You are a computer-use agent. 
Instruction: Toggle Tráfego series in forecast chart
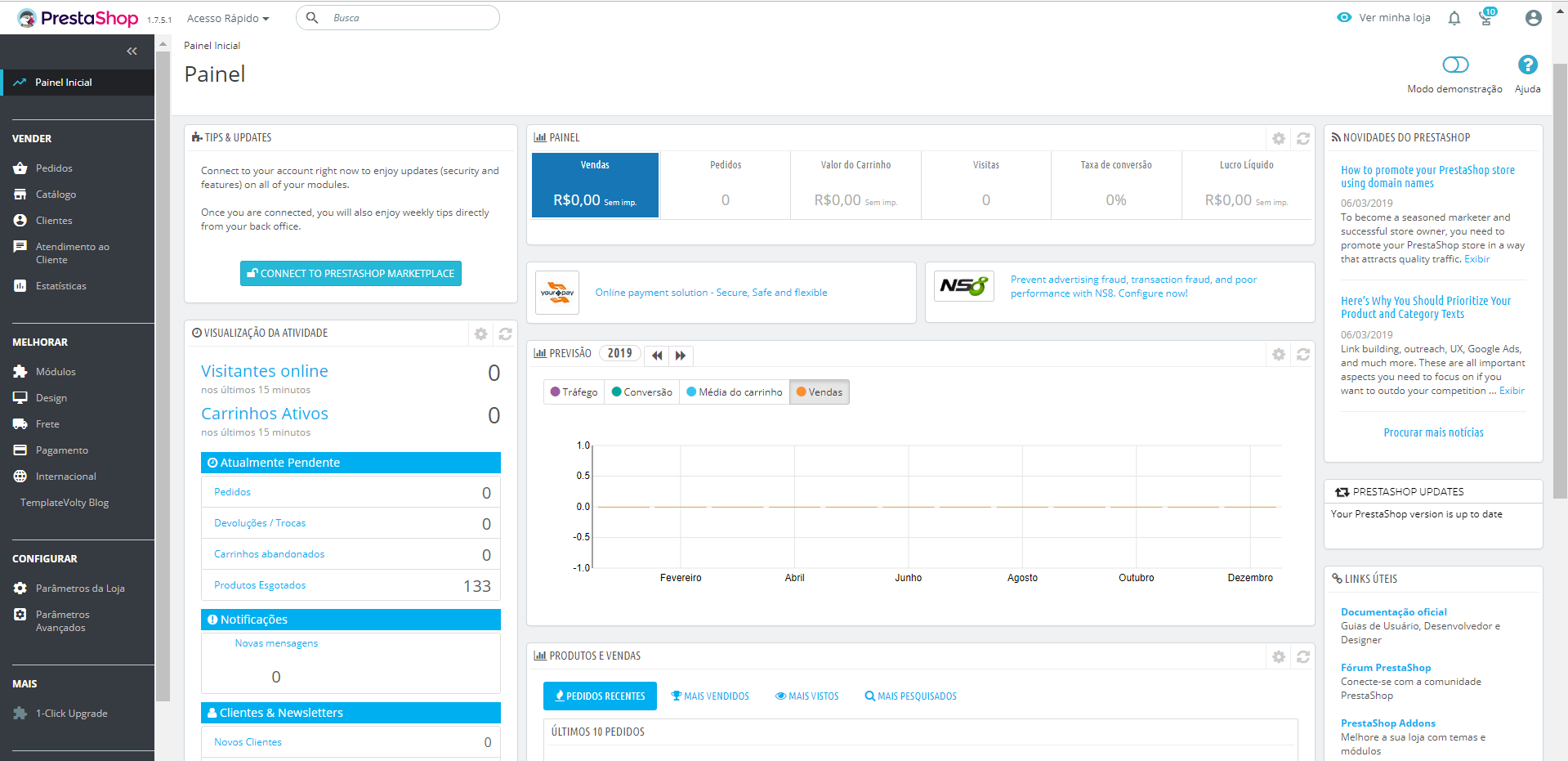click(x=574, y=392)
